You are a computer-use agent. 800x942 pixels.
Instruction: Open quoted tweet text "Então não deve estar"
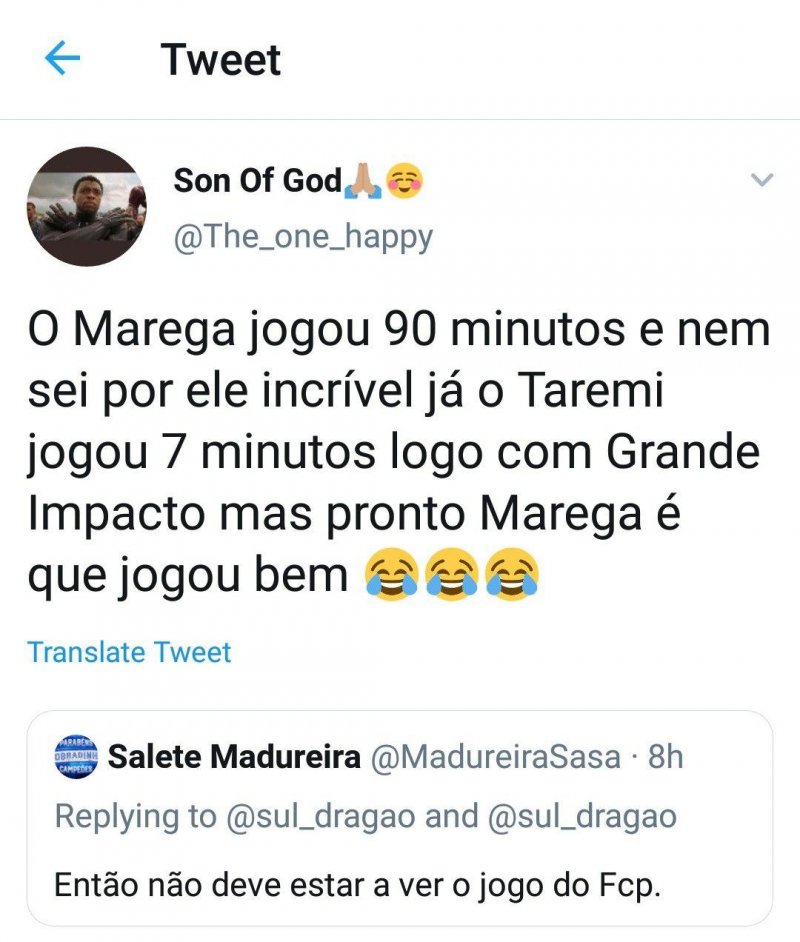357,884
